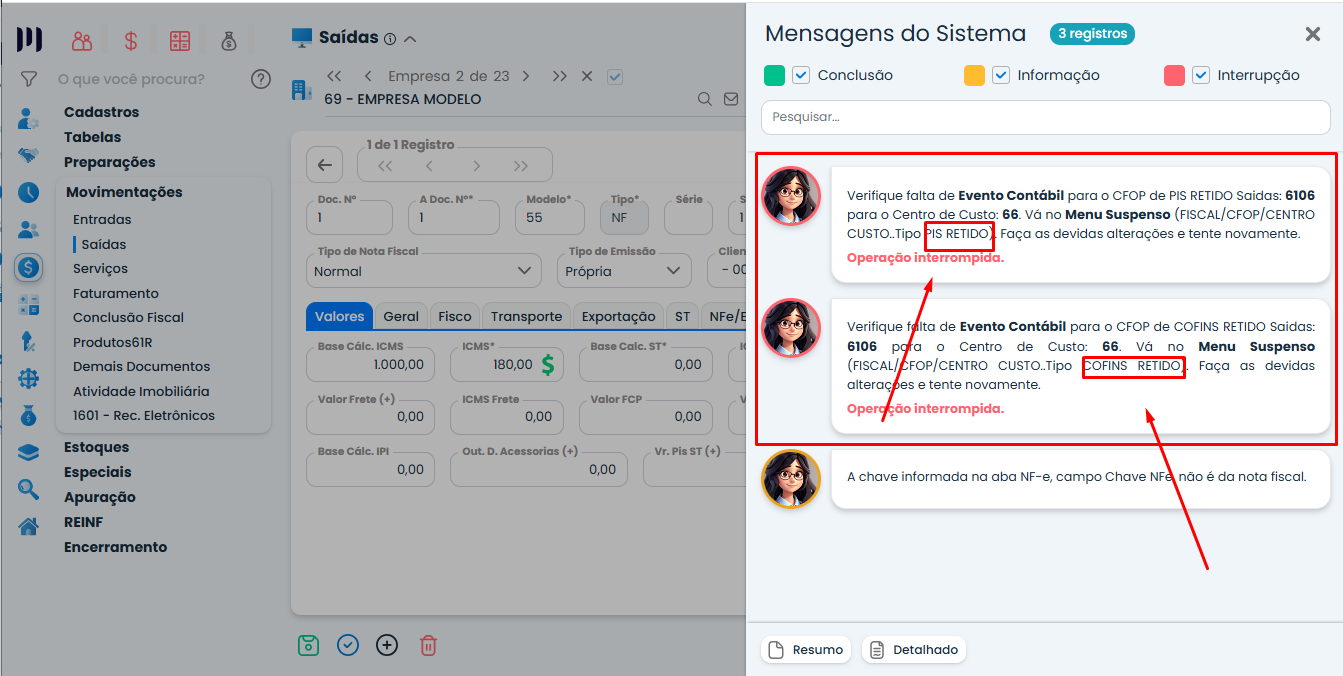1343x676 pixels.
Task: Open Atividade Imobiliária menu item
Action: [141, 391]
